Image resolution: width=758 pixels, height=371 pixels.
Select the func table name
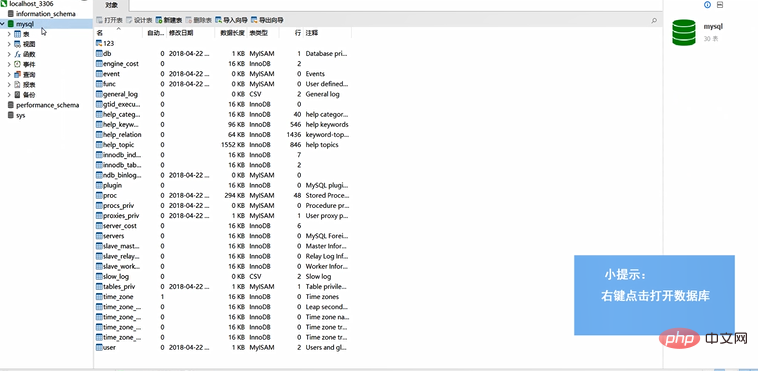tap(110, 84)
